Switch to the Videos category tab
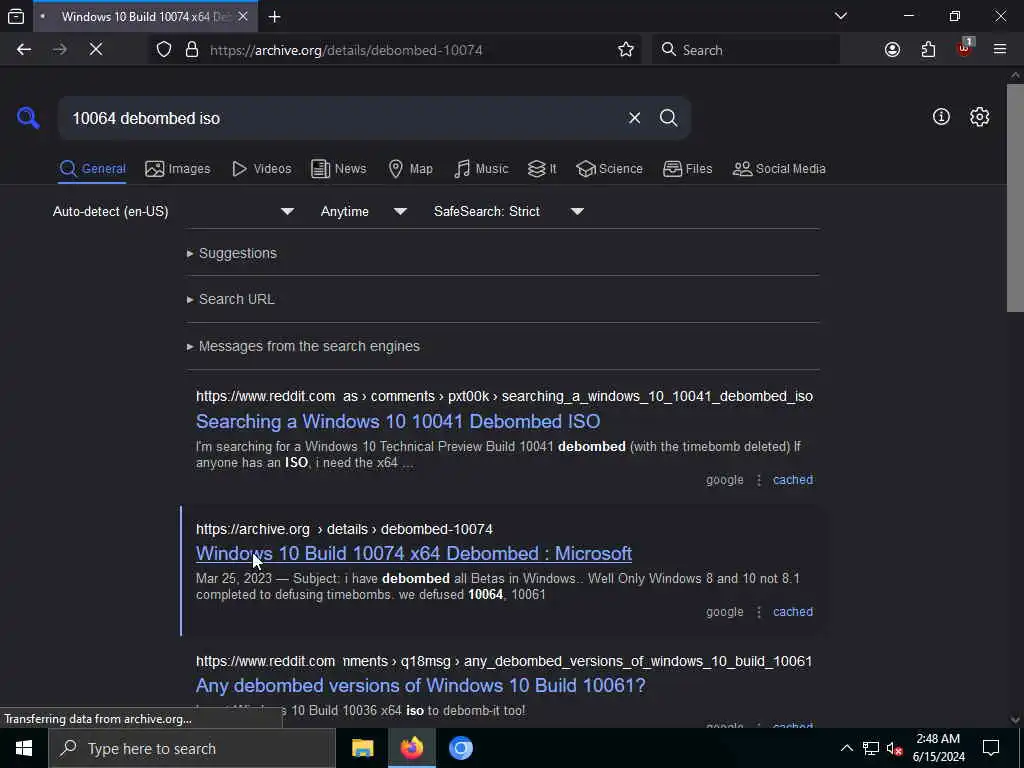This screenshot has height=768, width=1024. click(261, 169)
